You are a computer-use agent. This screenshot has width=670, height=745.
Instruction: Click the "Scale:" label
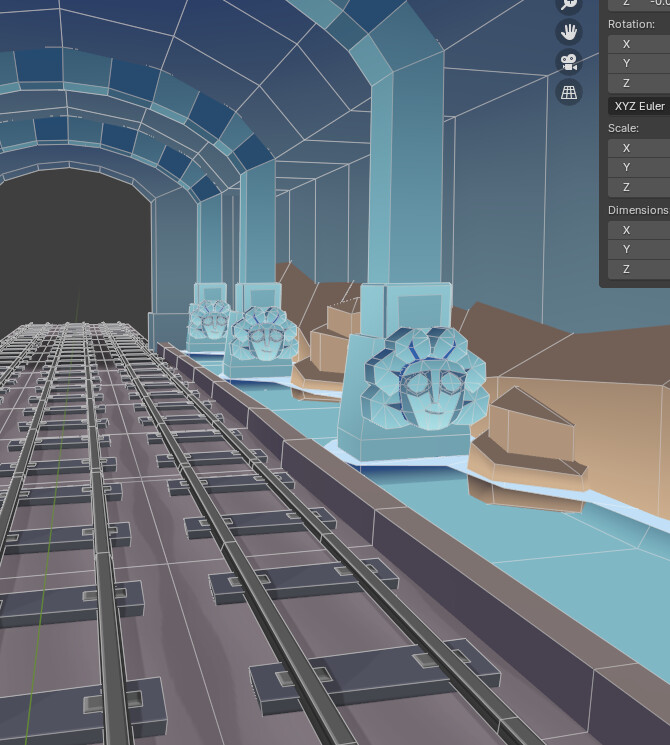coord(623,128)
